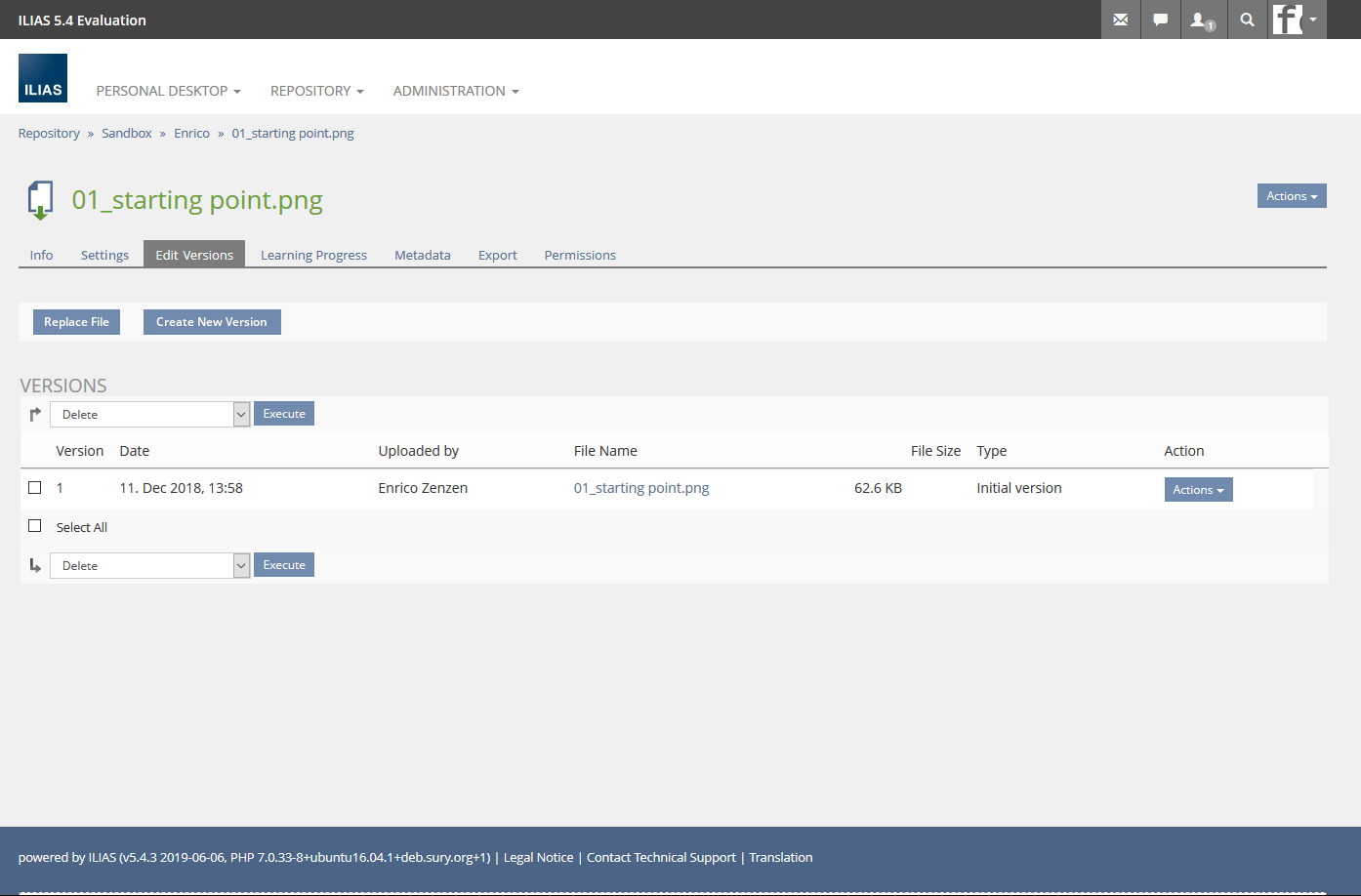
Task: Click the contacts icon with notification badge
Action: pyautogui.click(x=1201, y=20)
